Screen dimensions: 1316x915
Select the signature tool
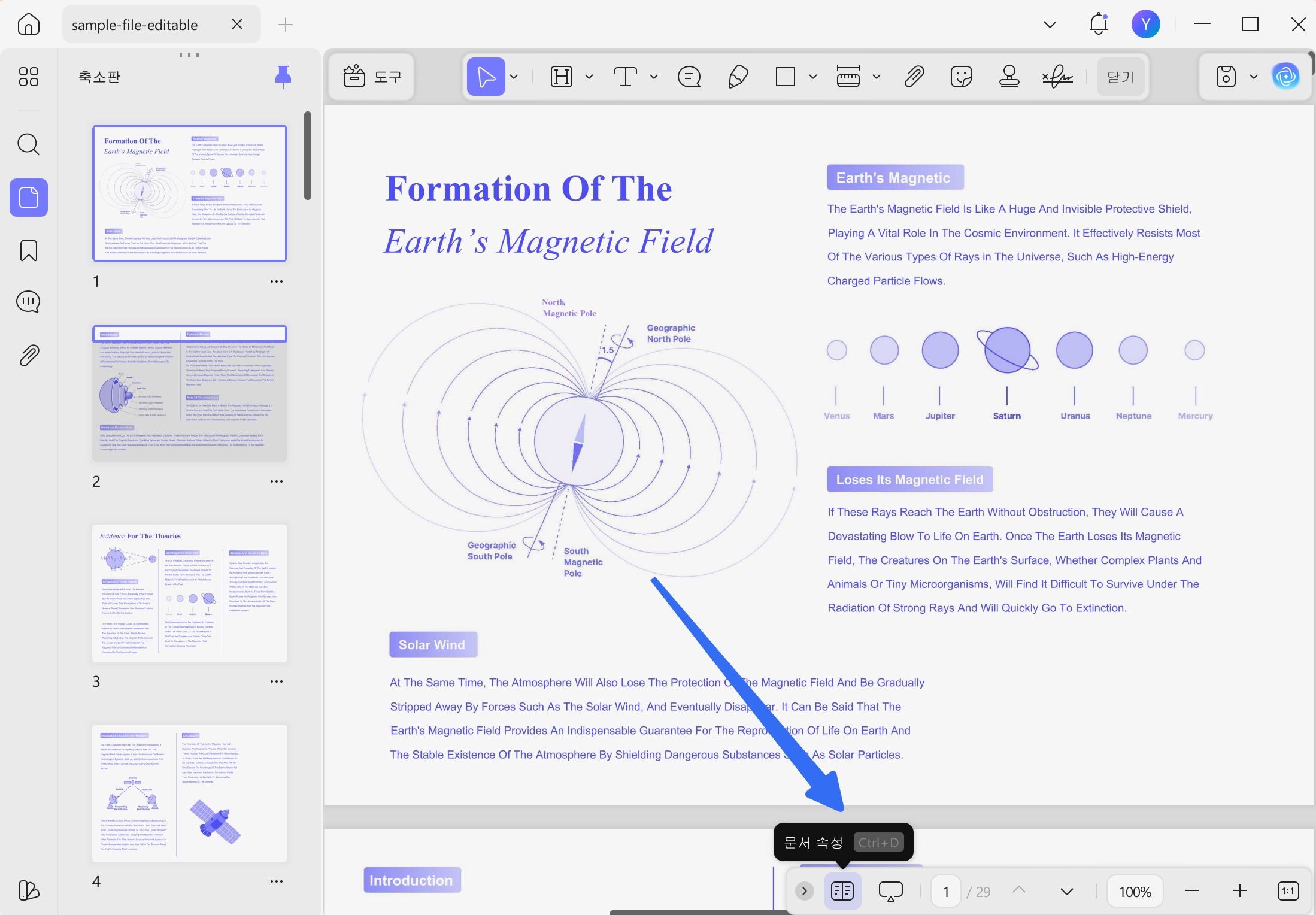pos(1057,77)
